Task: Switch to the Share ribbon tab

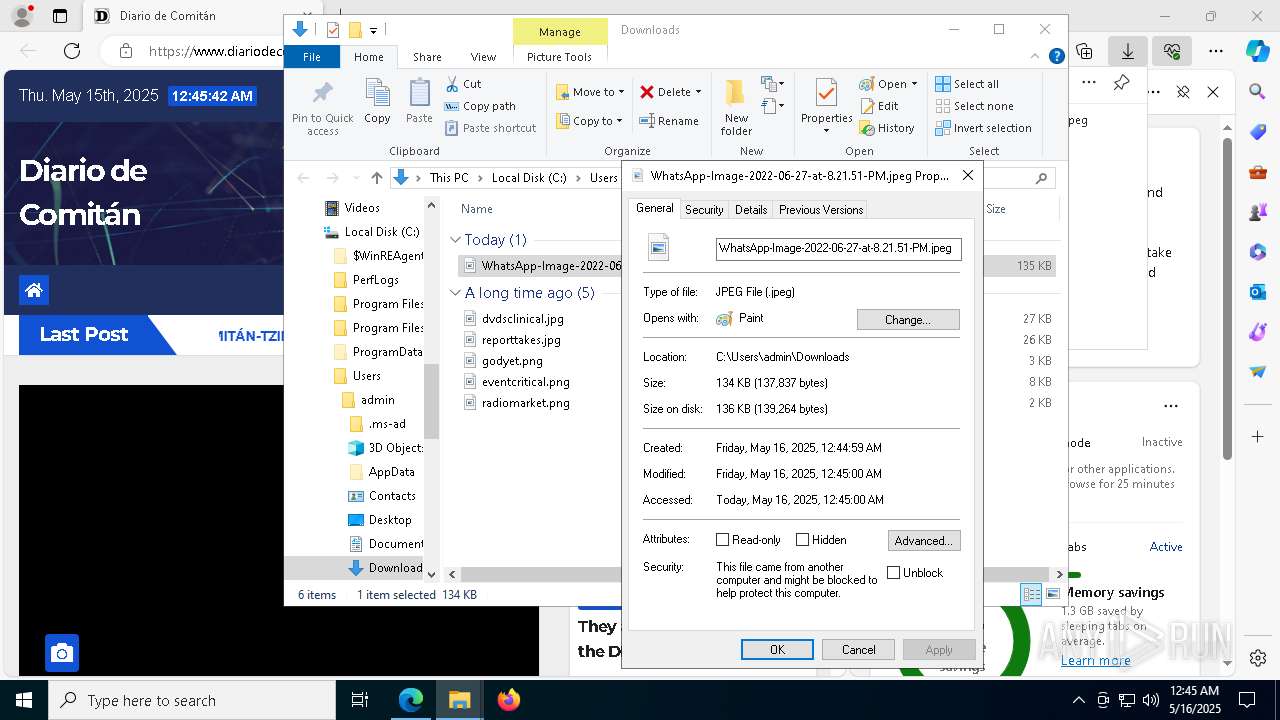Action: [x=427, y=57]
